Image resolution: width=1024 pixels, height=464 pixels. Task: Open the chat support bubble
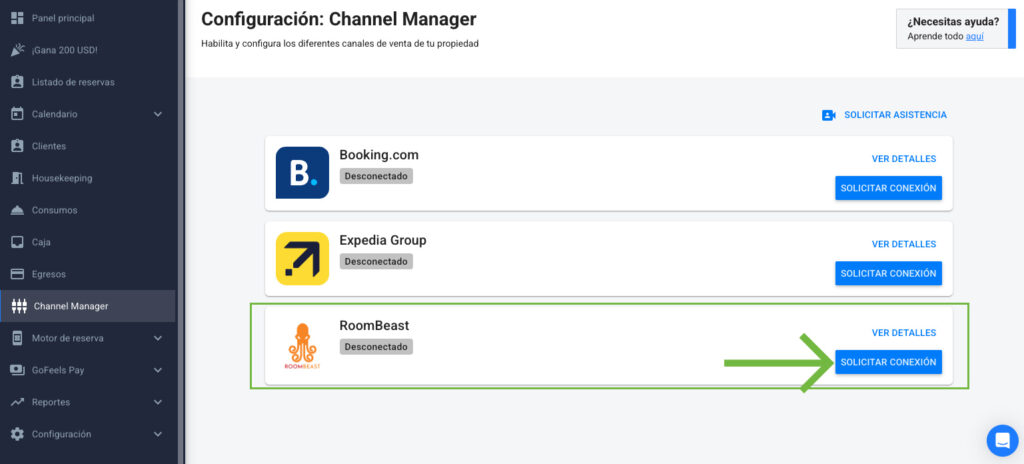[1002, 440]
